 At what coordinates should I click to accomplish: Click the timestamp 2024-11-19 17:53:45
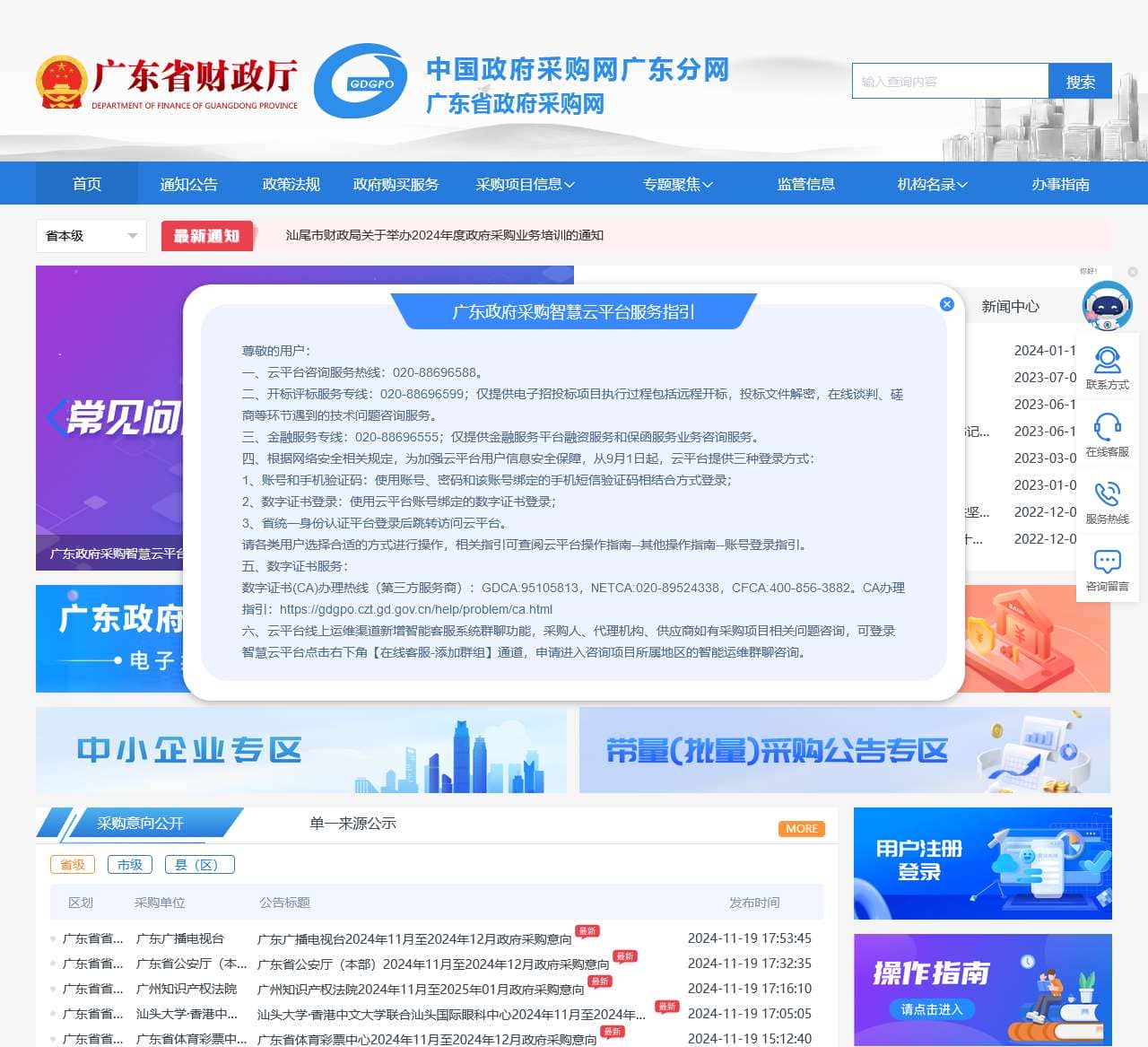point(750,938)
